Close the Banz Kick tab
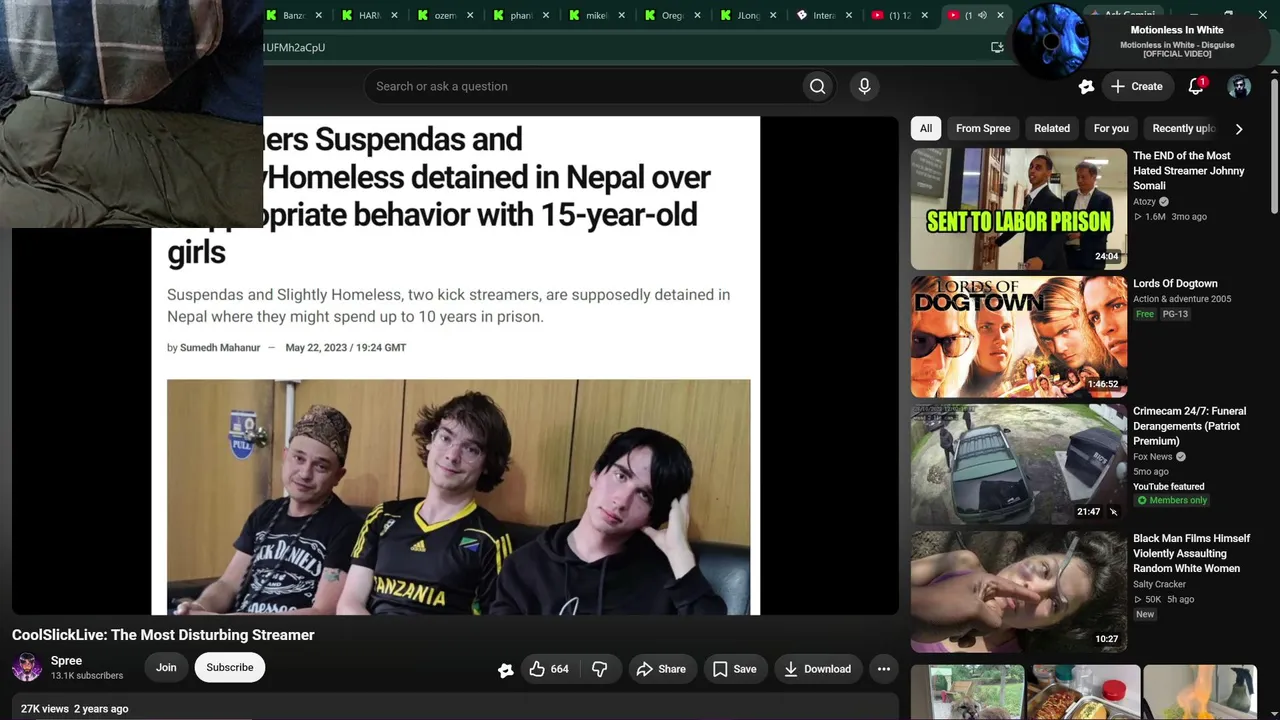Viewport: 1280px width, 720px height. coord(318,15)
